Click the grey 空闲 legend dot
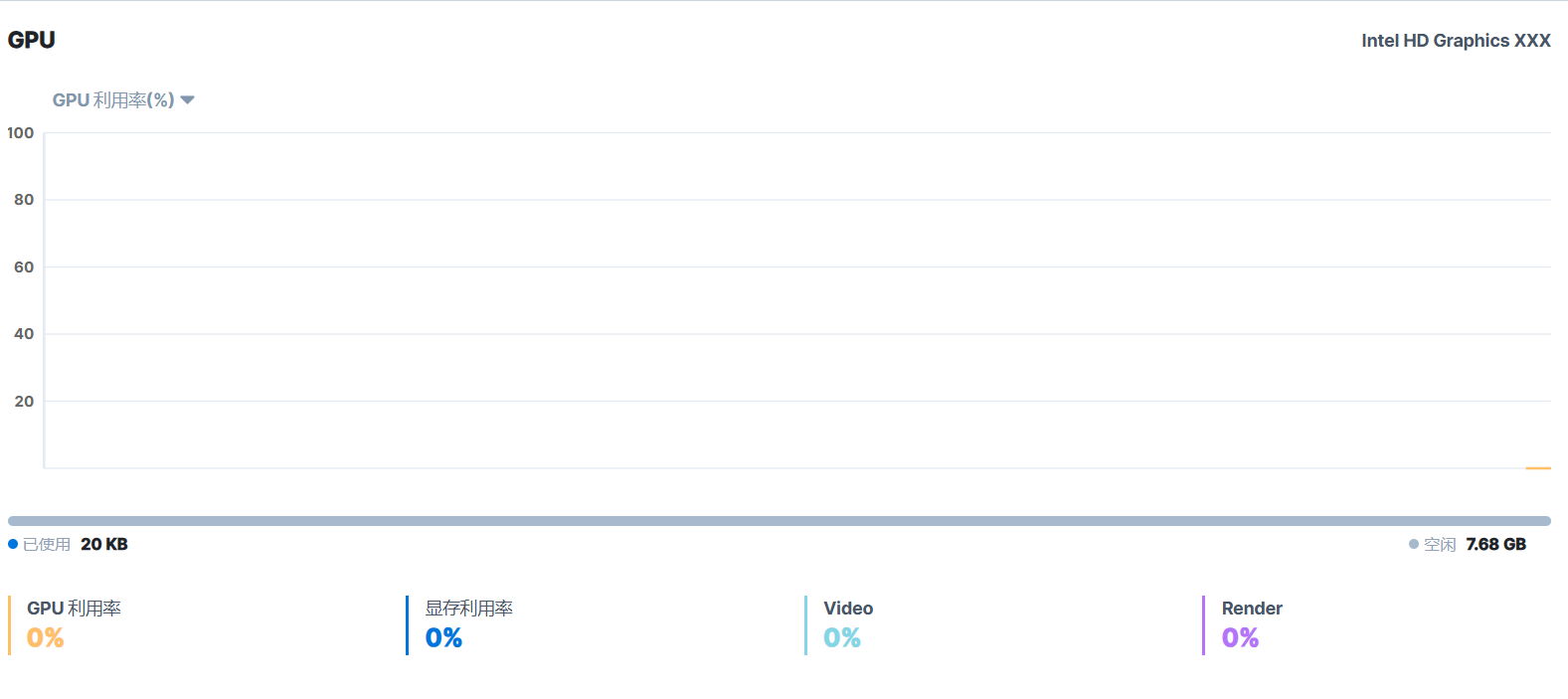The image size is (1568, 699). point(1414,544)
